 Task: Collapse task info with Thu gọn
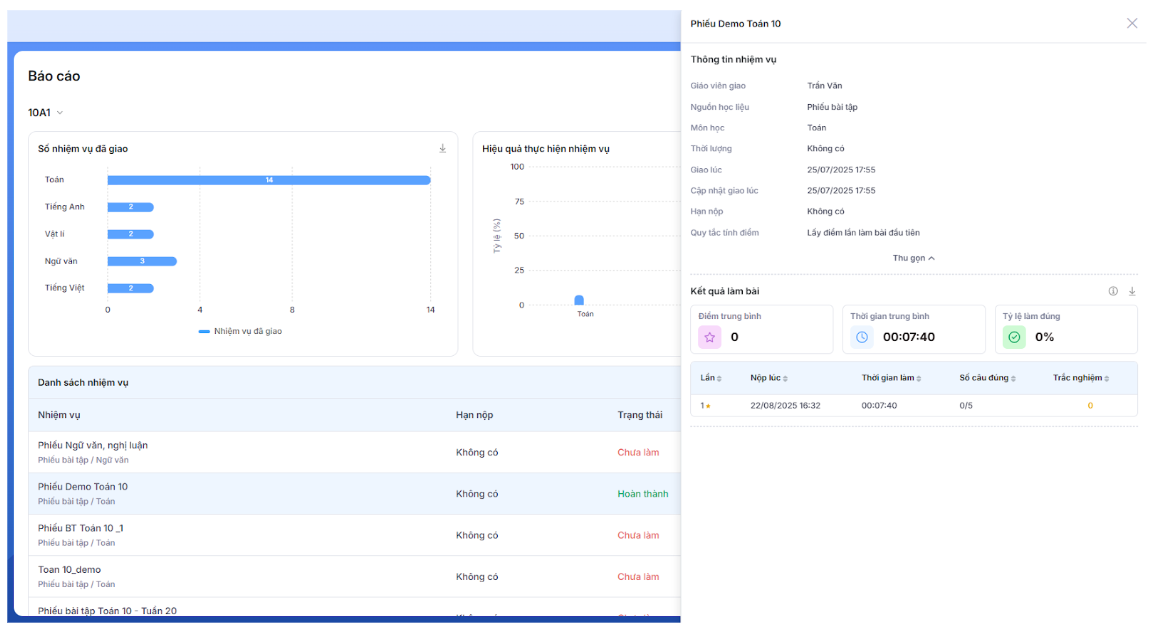point(913,258)
